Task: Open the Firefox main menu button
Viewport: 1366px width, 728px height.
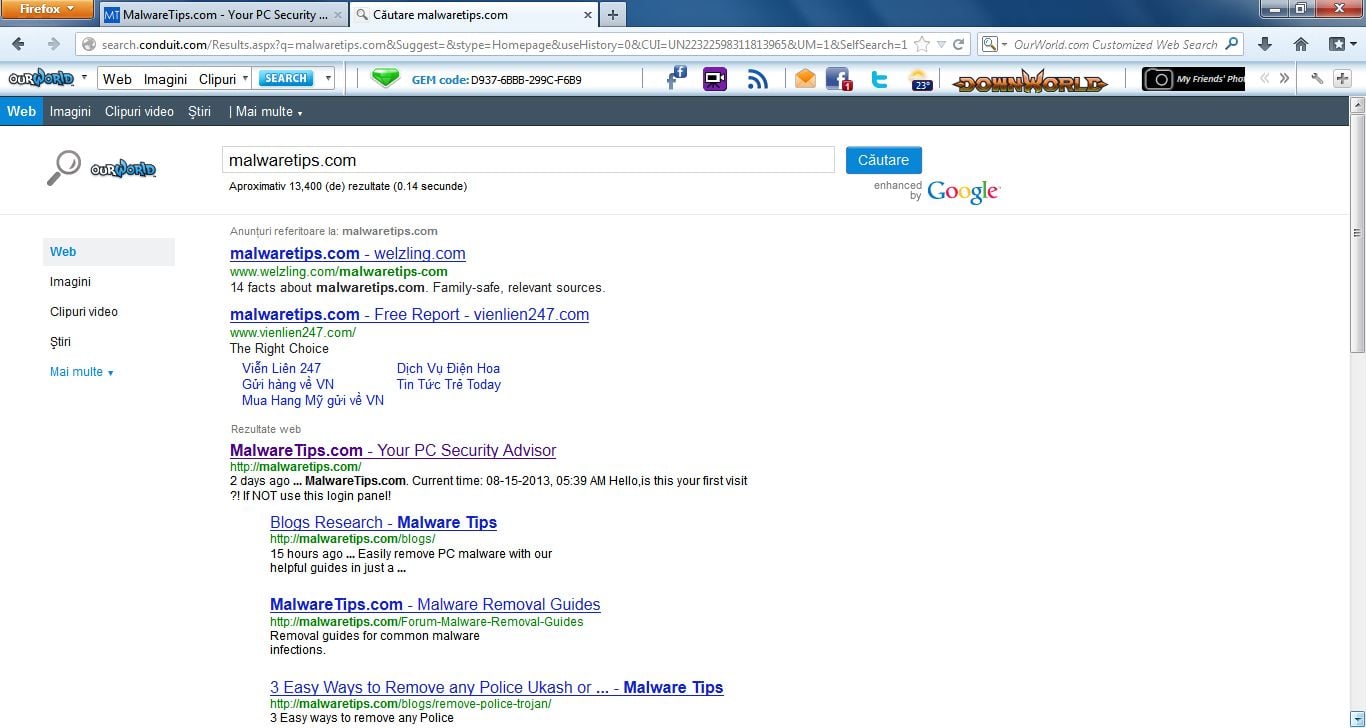Action: coord(48,10)
